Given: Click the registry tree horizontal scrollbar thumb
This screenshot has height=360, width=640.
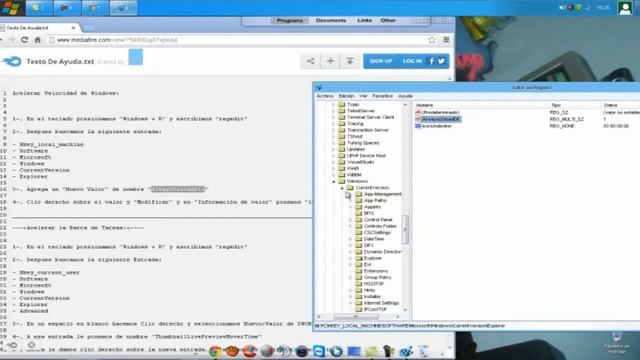Looking at the screenshot, I should click(x=356, y=316).
